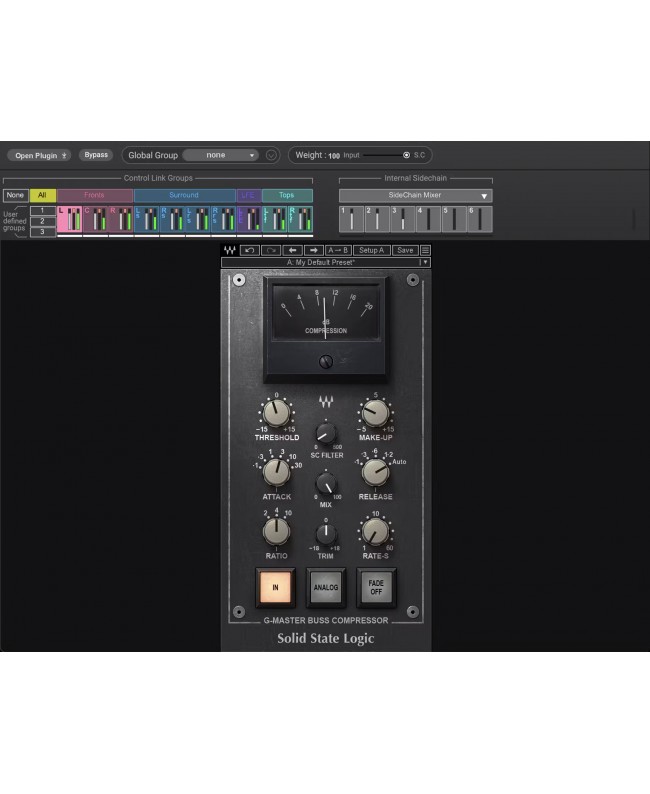Image resolution: width=650 pixels, height=794 pixels.
Task: Click the Attack knob
Action: coord(276,472)
